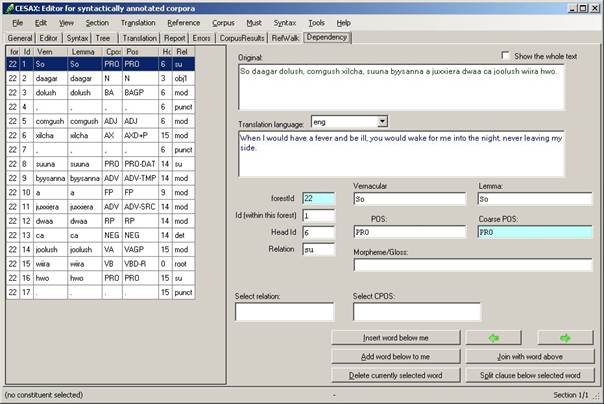
Task: Click the Head Id input field
Action: pyautogui.click(x=319, y=232)
